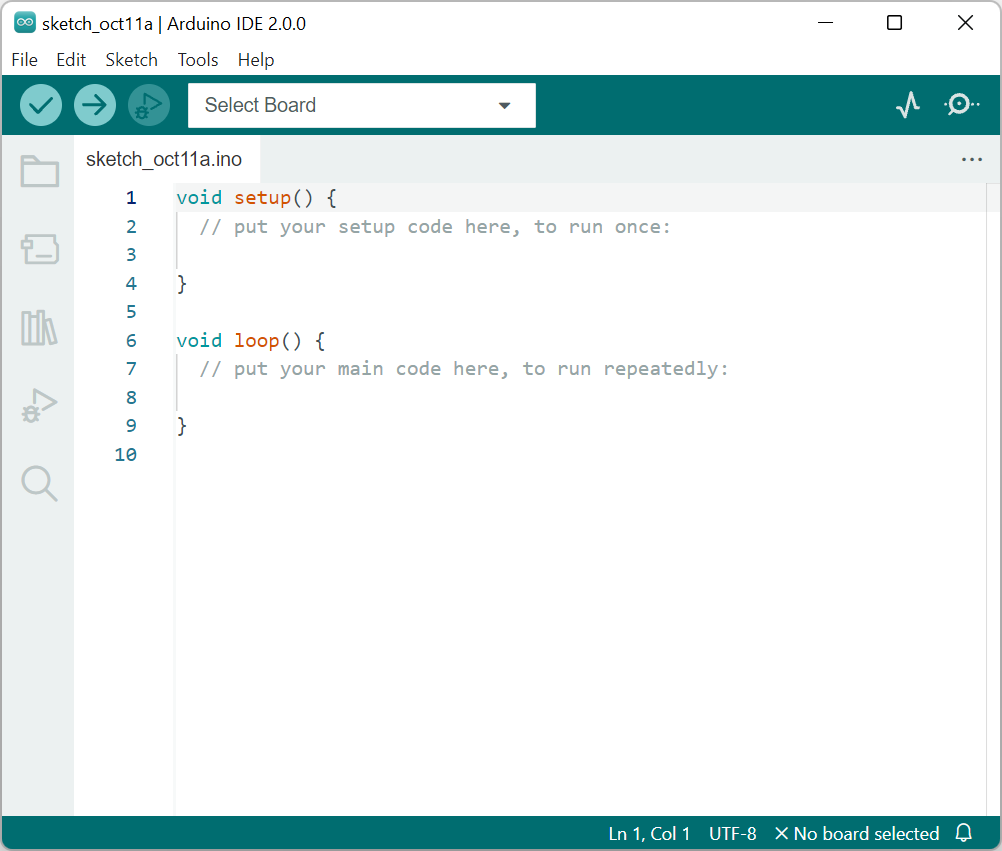The height and width of the screenshot is (851, 1002).
Task: Open the Select Board dropdown
Action: point(362,105)
